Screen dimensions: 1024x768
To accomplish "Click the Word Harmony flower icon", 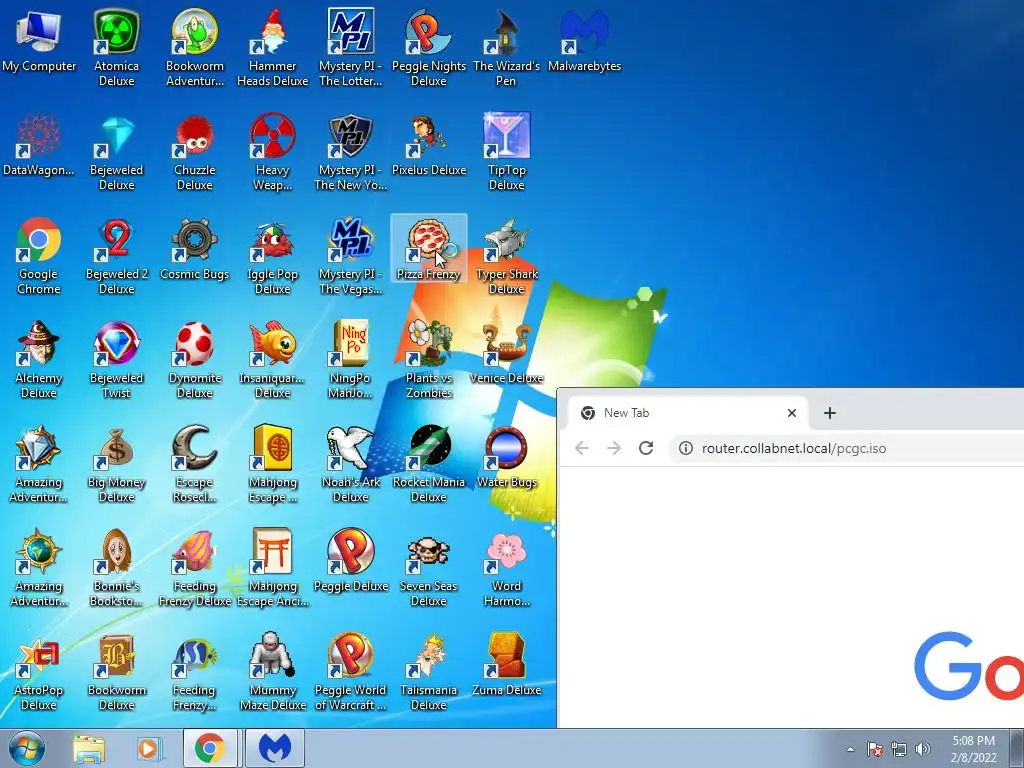I will (x=506, y=568).
